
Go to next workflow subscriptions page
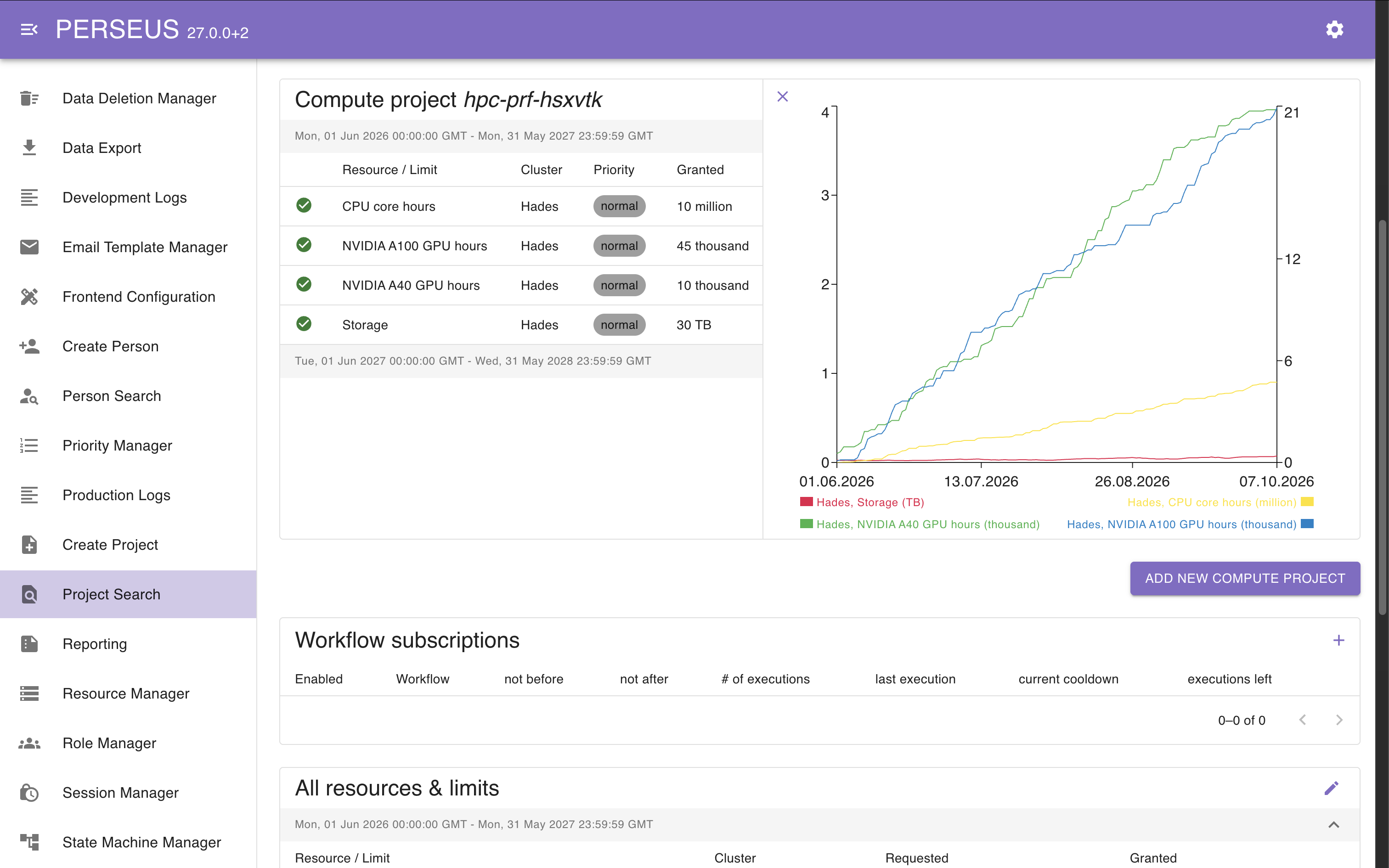1339,720
